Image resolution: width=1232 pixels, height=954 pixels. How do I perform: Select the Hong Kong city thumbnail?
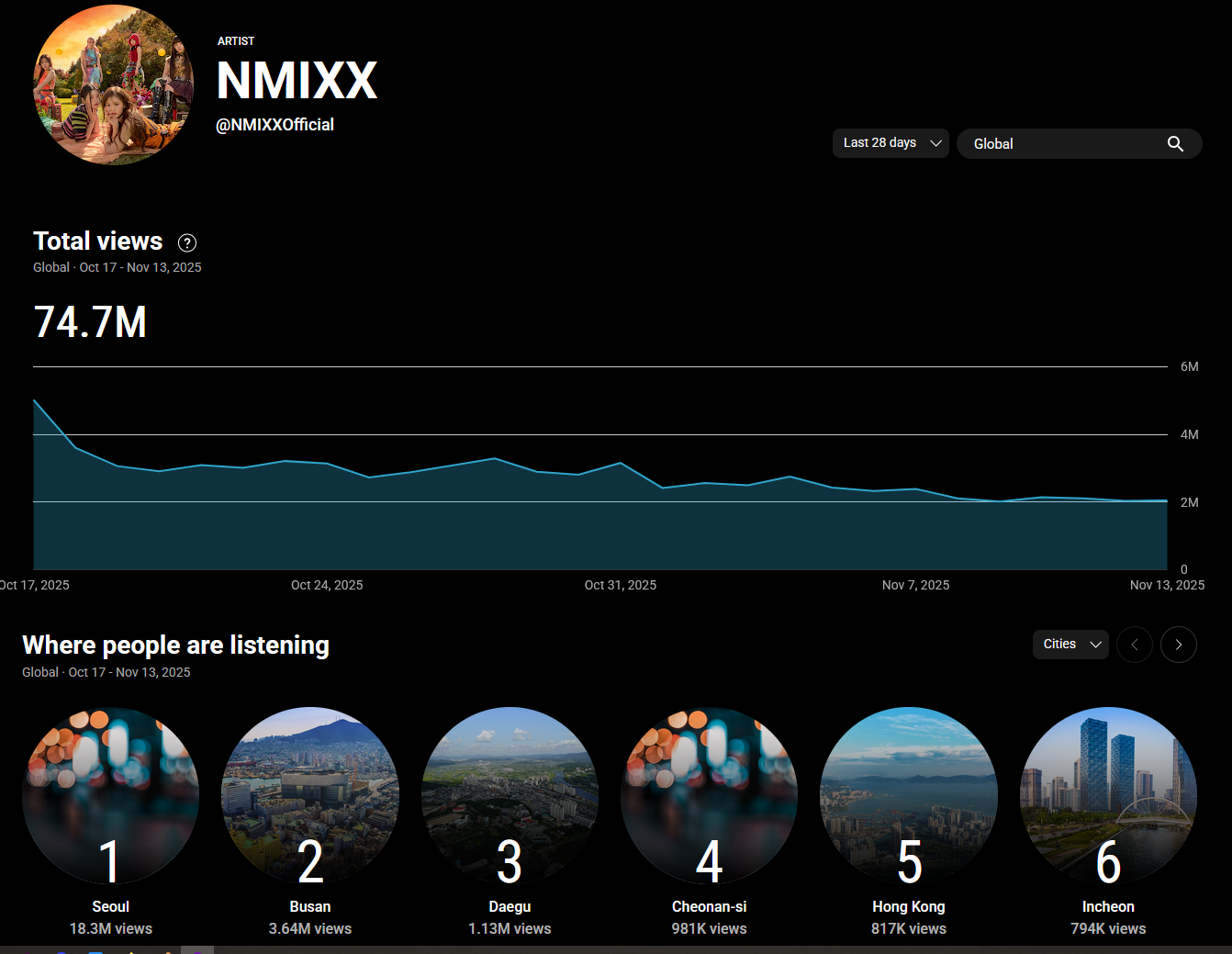909,795
